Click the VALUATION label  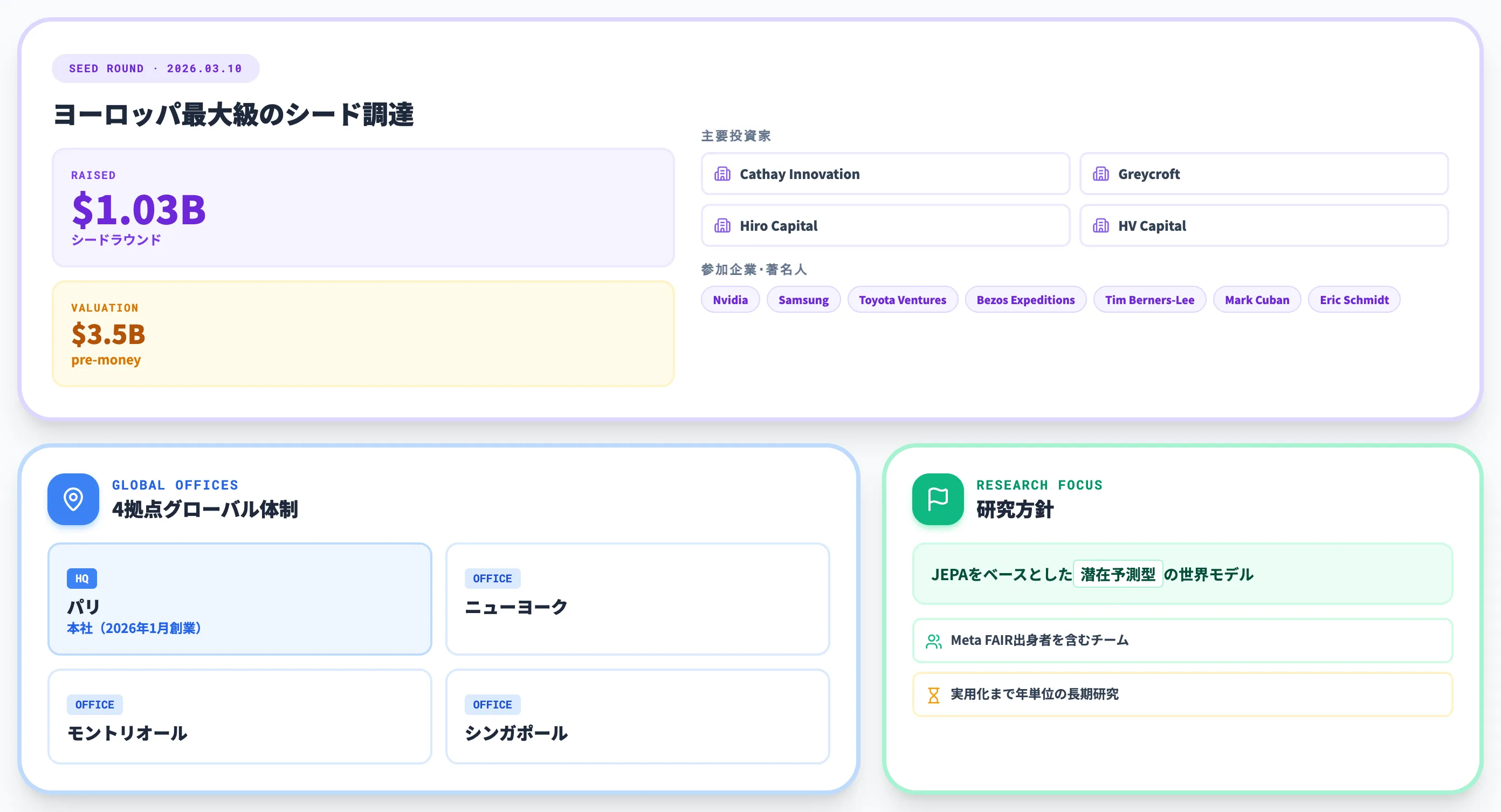pos(105,308)
